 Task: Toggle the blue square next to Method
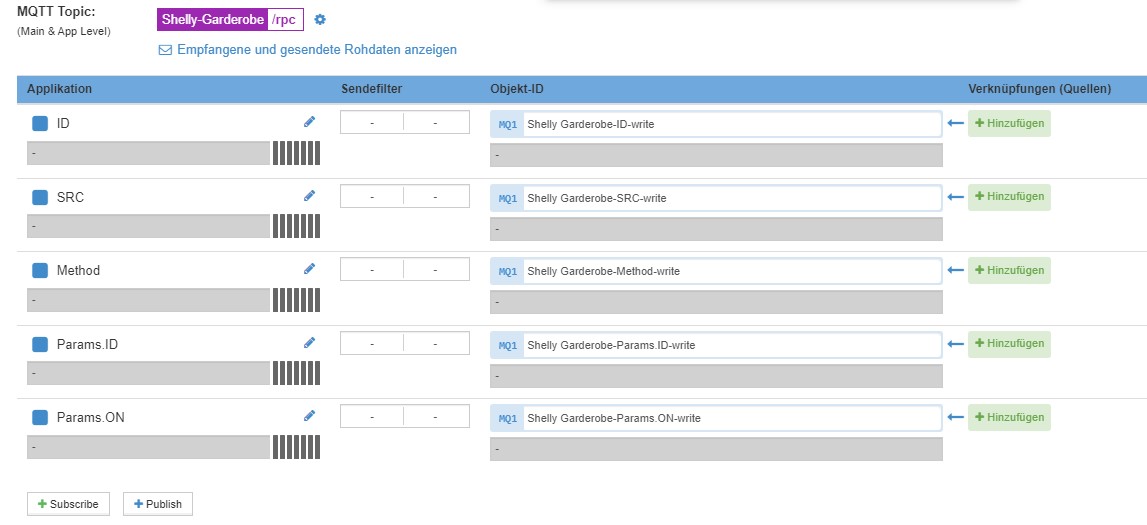coord(40,271)
